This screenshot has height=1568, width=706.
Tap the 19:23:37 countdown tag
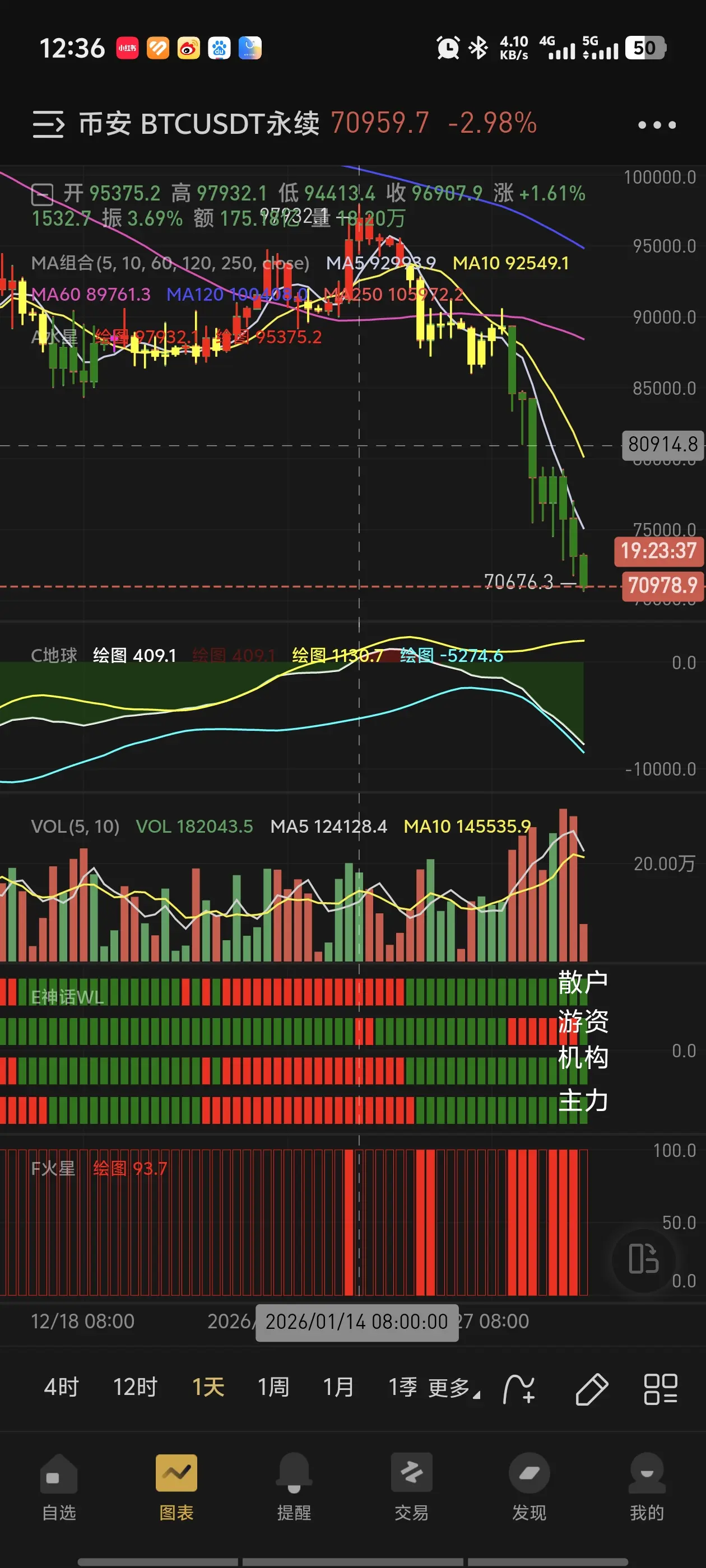pyautogui.click(x=658, y=551)
